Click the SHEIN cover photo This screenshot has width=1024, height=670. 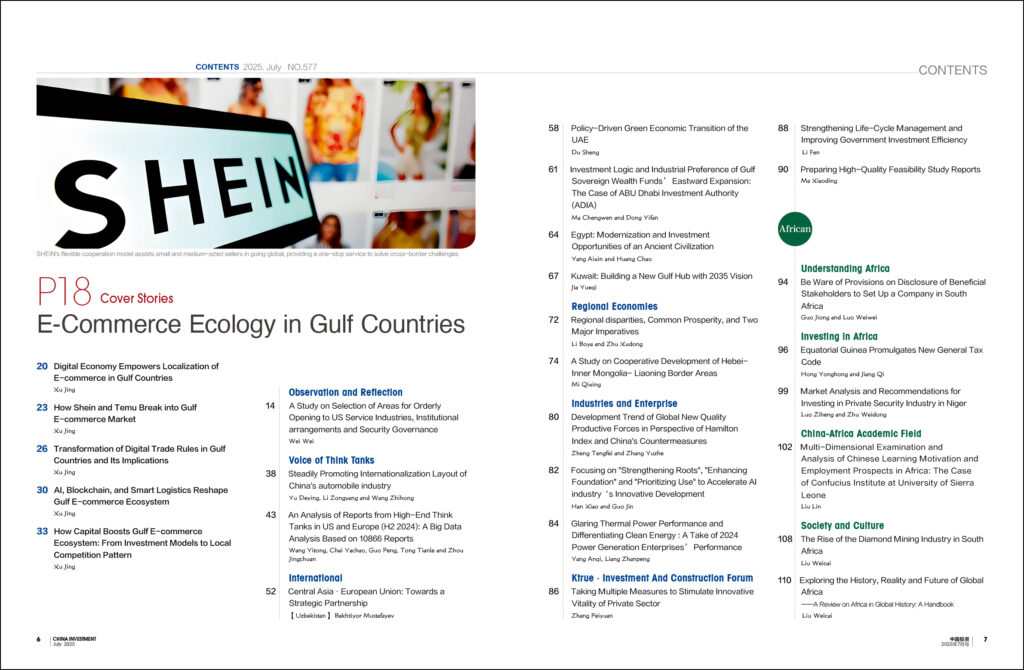coord(256,163)
